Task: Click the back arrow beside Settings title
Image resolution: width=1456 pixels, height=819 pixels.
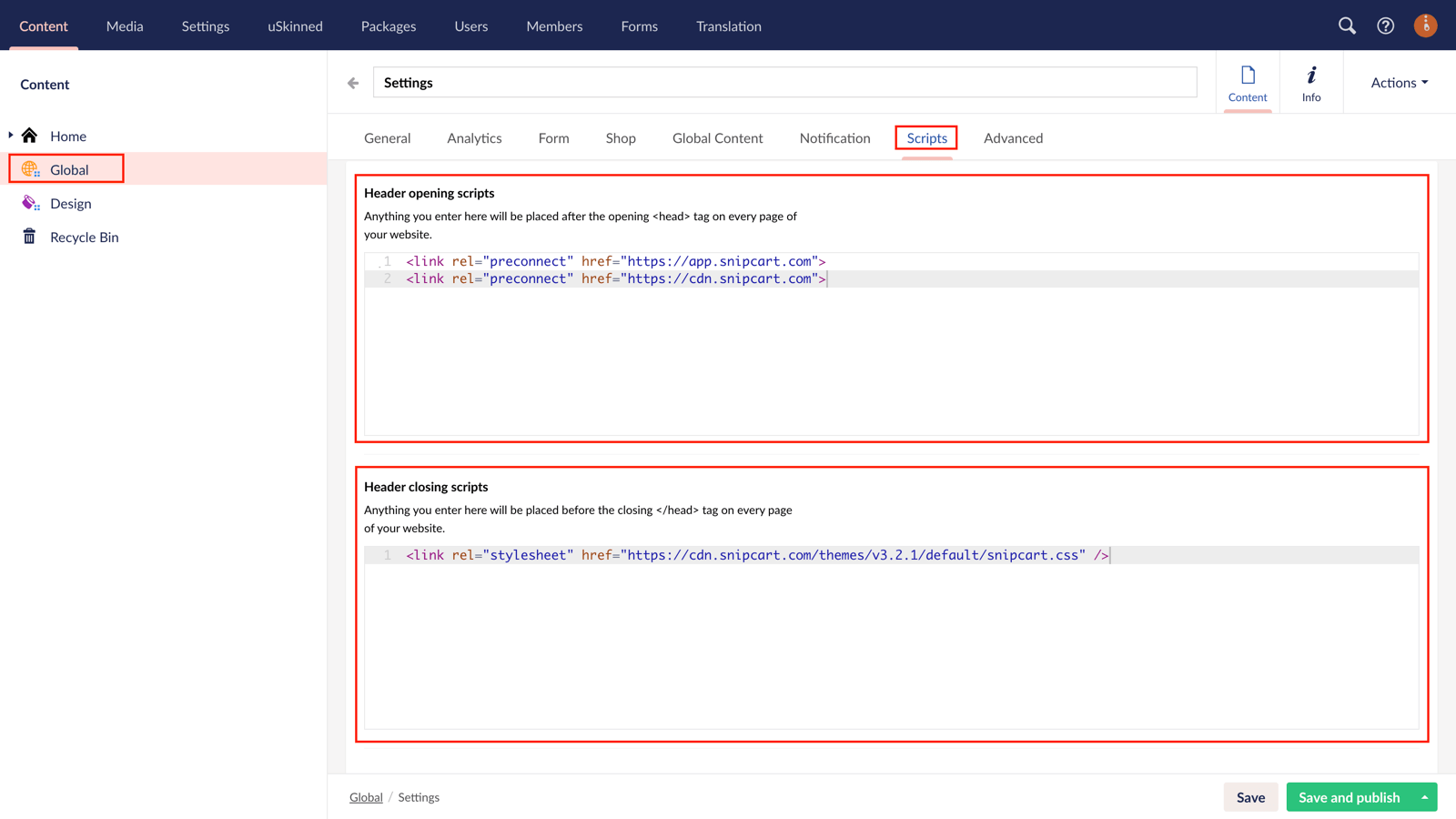Action: [352, 82]
